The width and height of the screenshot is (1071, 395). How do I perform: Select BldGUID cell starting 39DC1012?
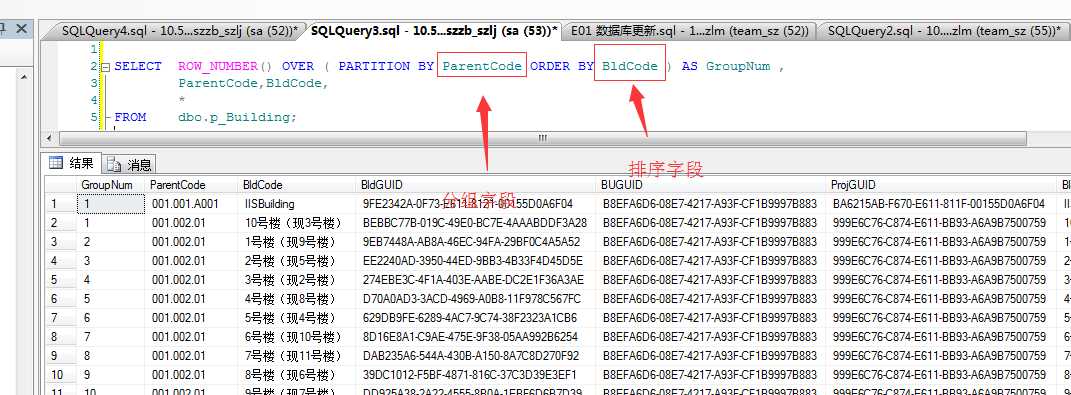tap(475, 375)
